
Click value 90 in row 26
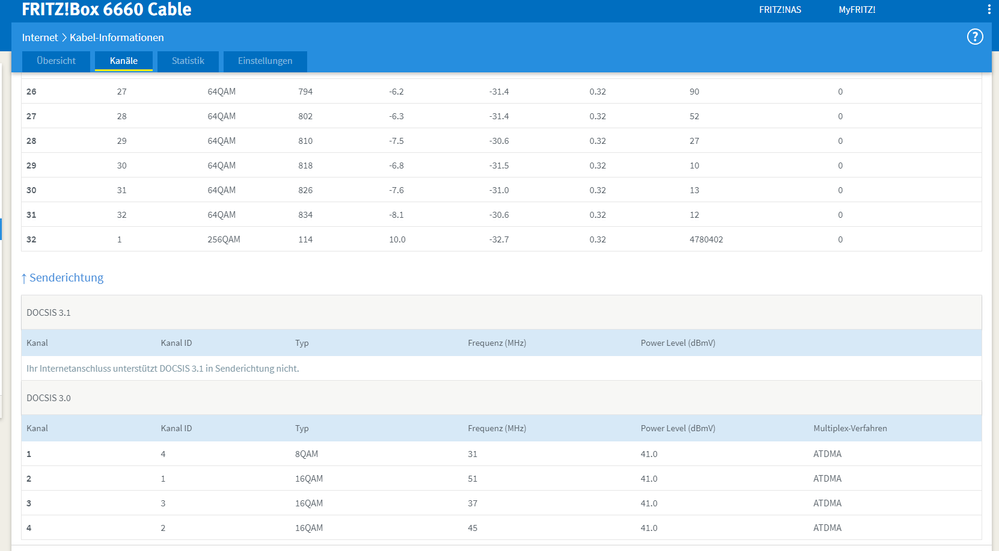click(x=694, y=92)
